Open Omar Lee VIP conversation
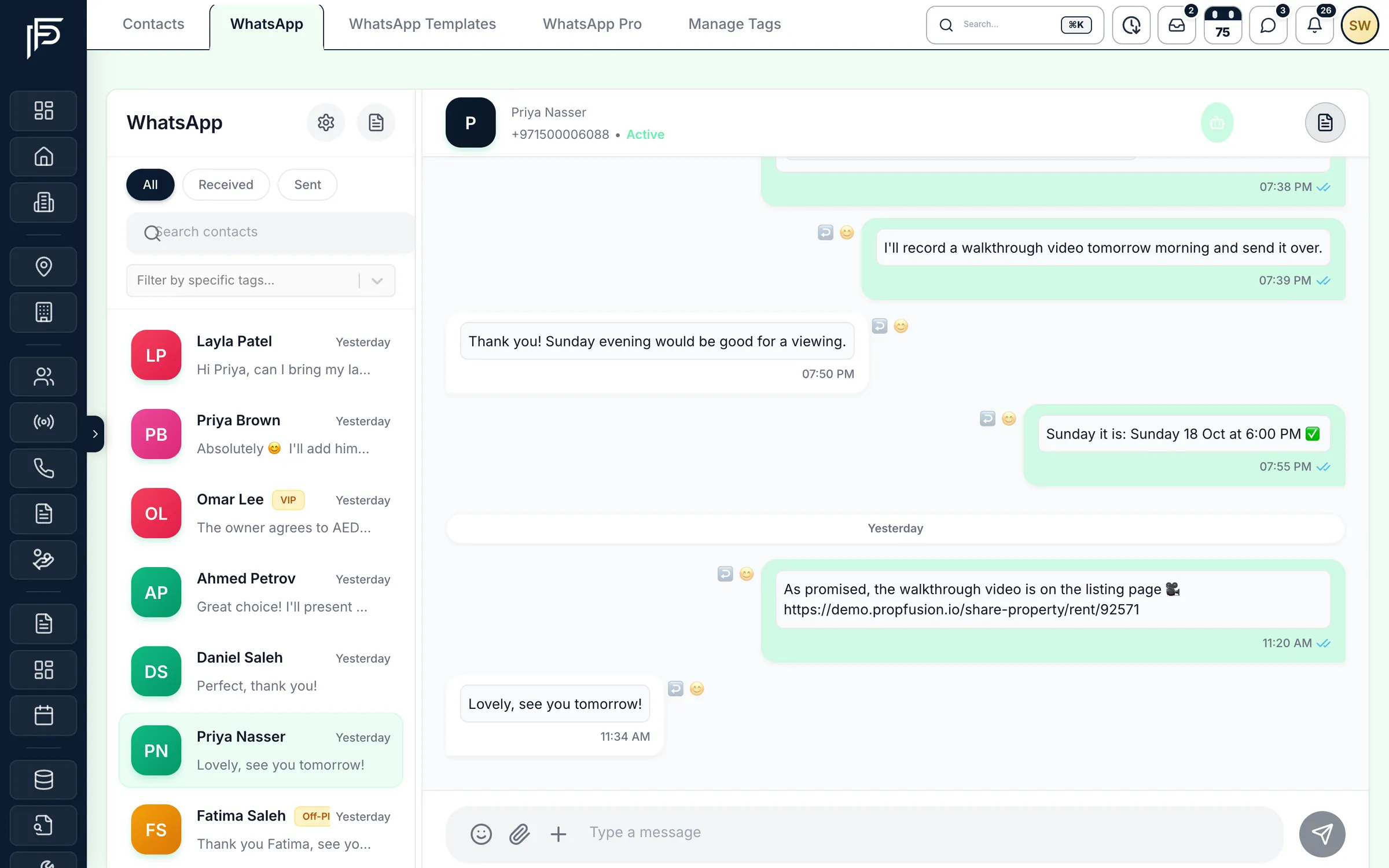1389x868 pixels. tap(261, 513)
